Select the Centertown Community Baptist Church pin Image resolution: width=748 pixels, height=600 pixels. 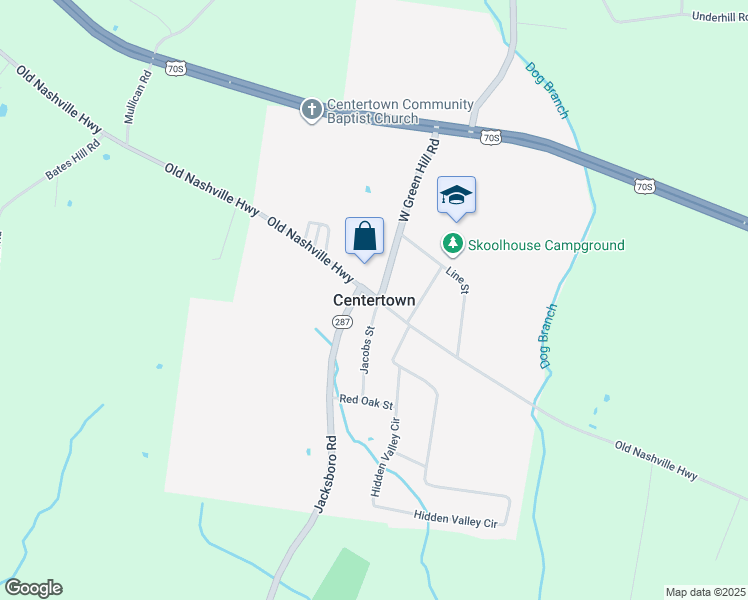pos(312,111)
